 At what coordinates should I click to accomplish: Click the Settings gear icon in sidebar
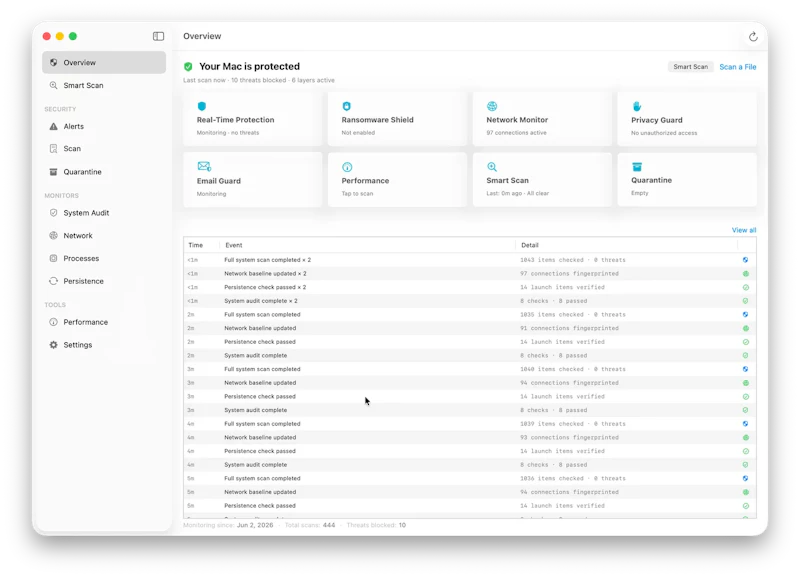pyautogui.click(x=54, y=345)
